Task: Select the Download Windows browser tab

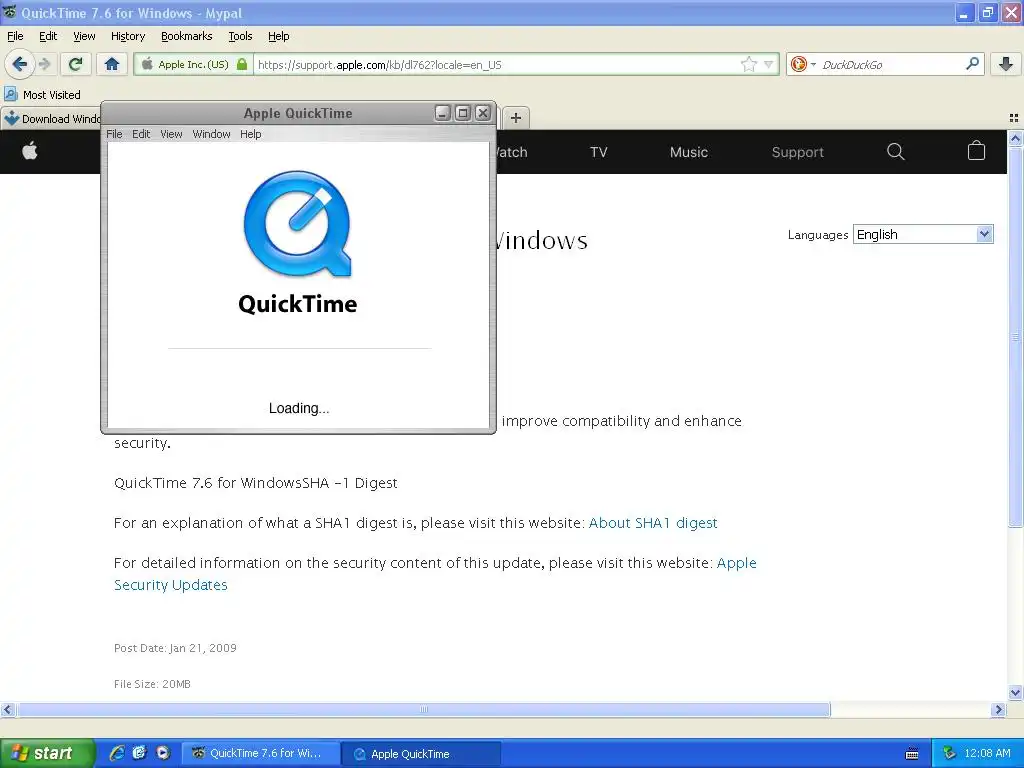Action: [x=52, y=118]
